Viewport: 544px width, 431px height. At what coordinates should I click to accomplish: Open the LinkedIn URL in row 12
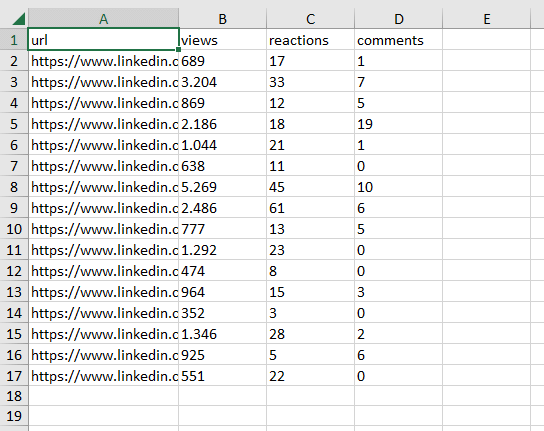103,271
